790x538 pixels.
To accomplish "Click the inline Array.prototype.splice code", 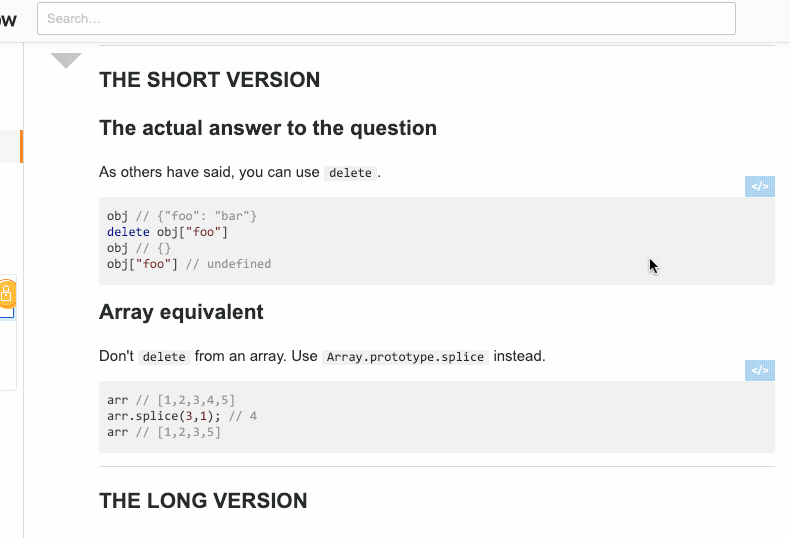I will (x=405, y=357).
